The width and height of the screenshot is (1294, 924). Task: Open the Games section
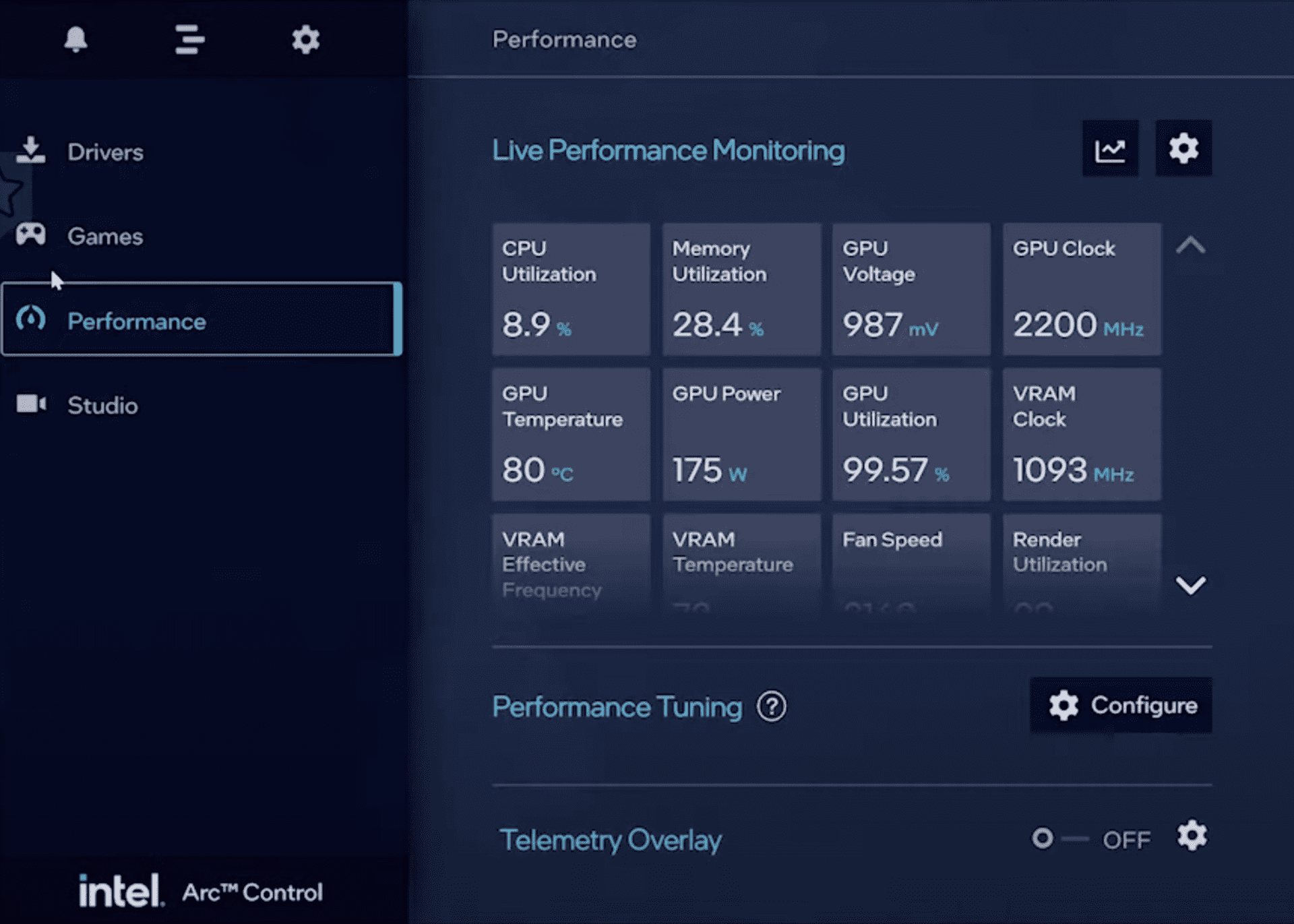104,236
